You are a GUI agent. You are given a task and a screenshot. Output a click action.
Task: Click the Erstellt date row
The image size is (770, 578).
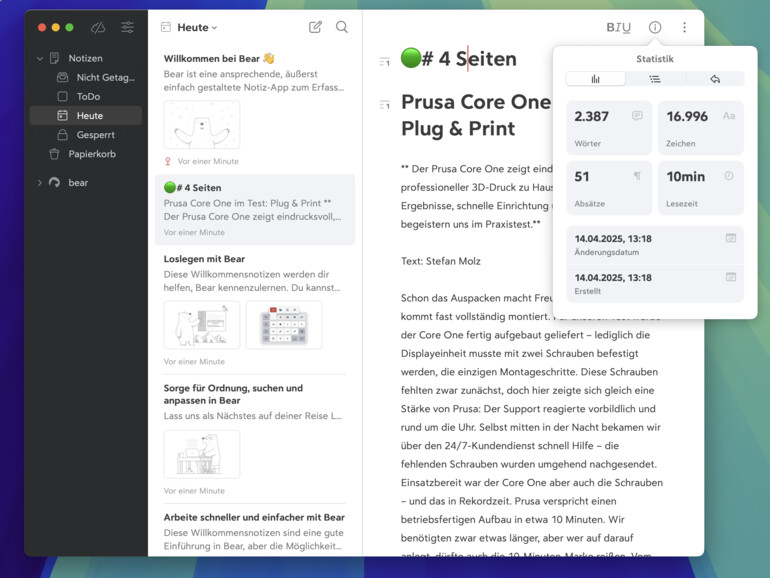655,284
